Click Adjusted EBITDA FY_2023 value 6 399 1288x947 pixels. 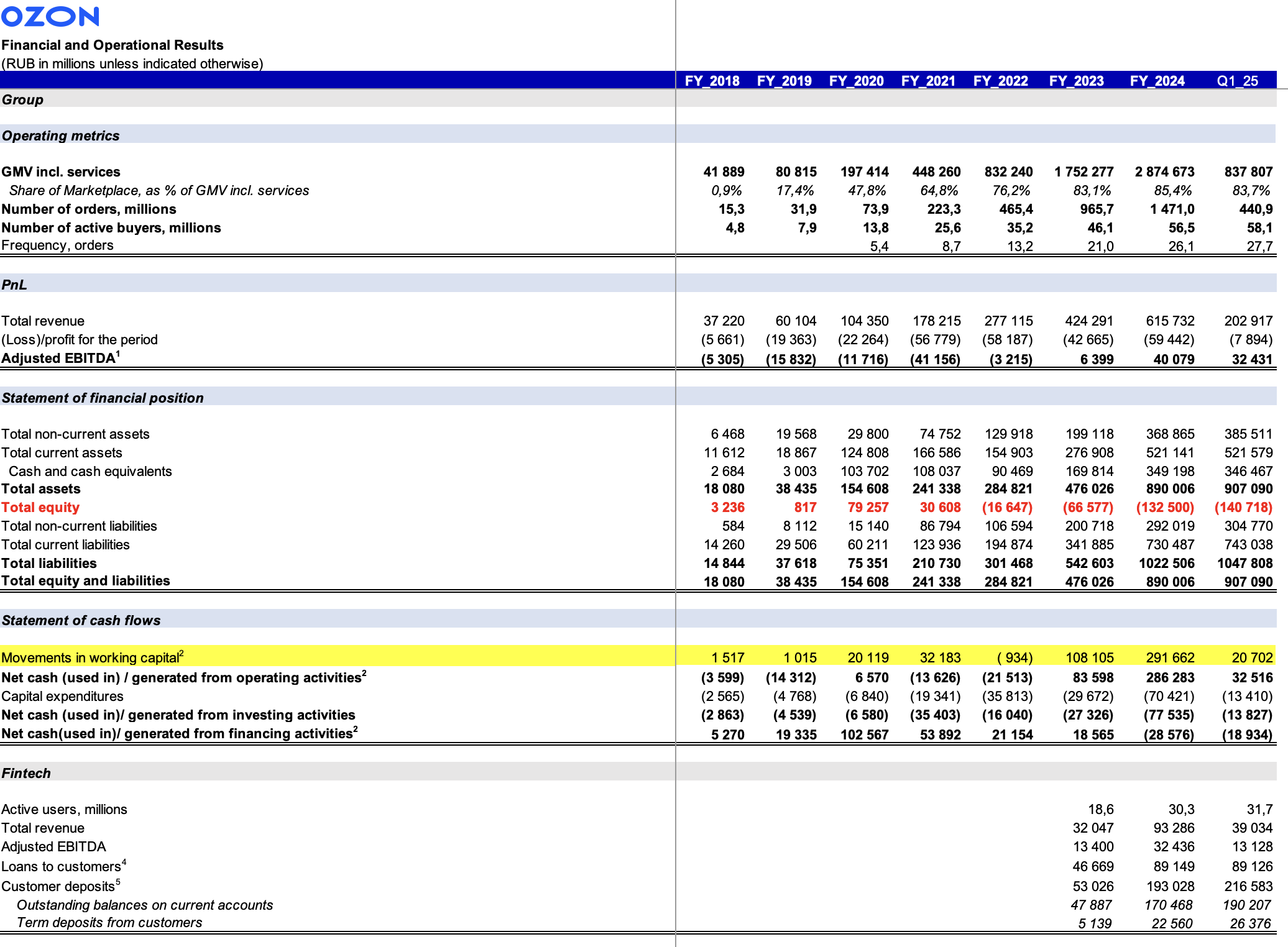[x=1097, y=359]
